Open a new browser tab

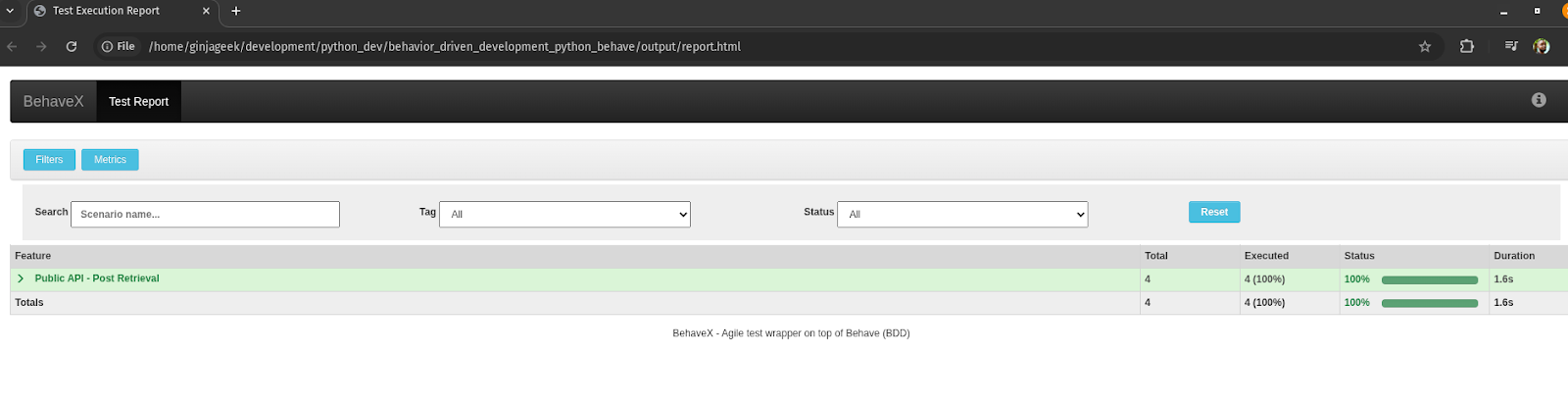[236, 11]
